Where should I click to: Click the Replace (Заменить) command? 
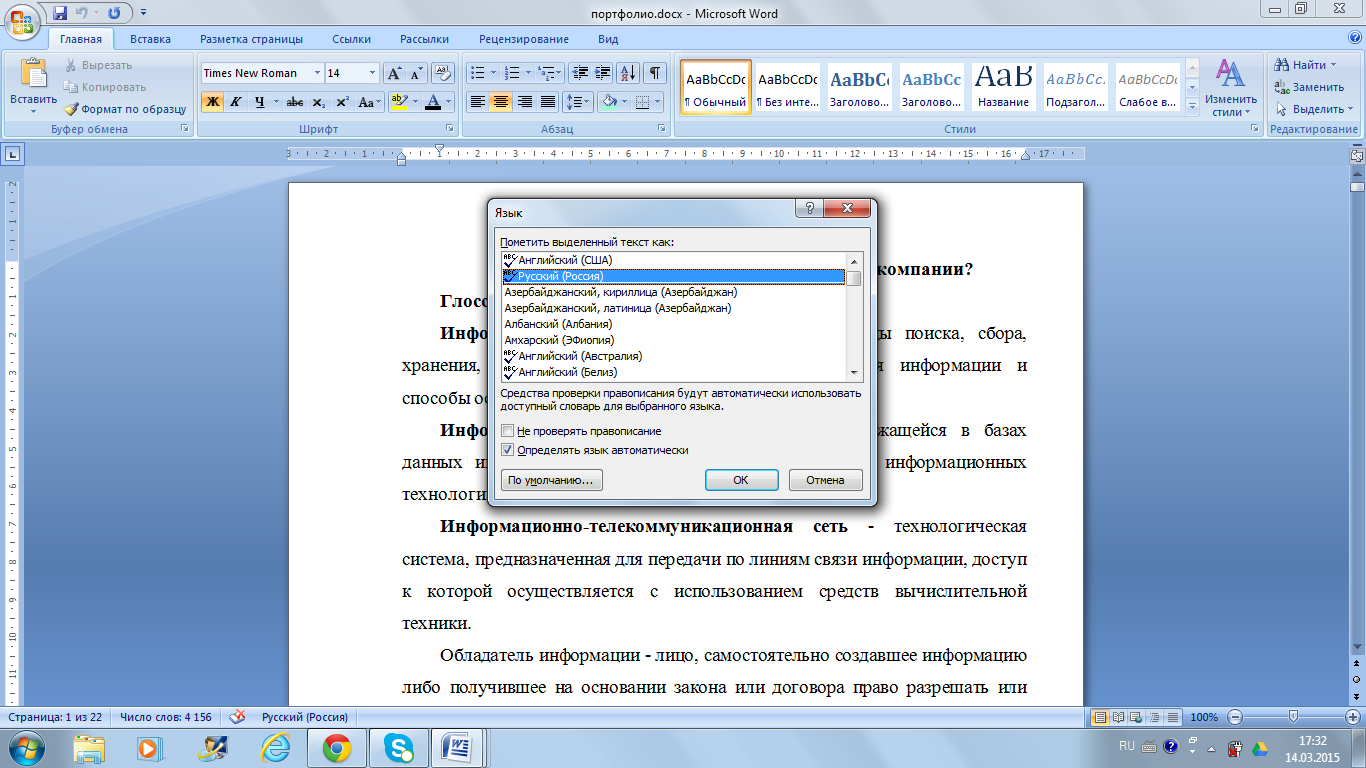(x=1309, y=87)
